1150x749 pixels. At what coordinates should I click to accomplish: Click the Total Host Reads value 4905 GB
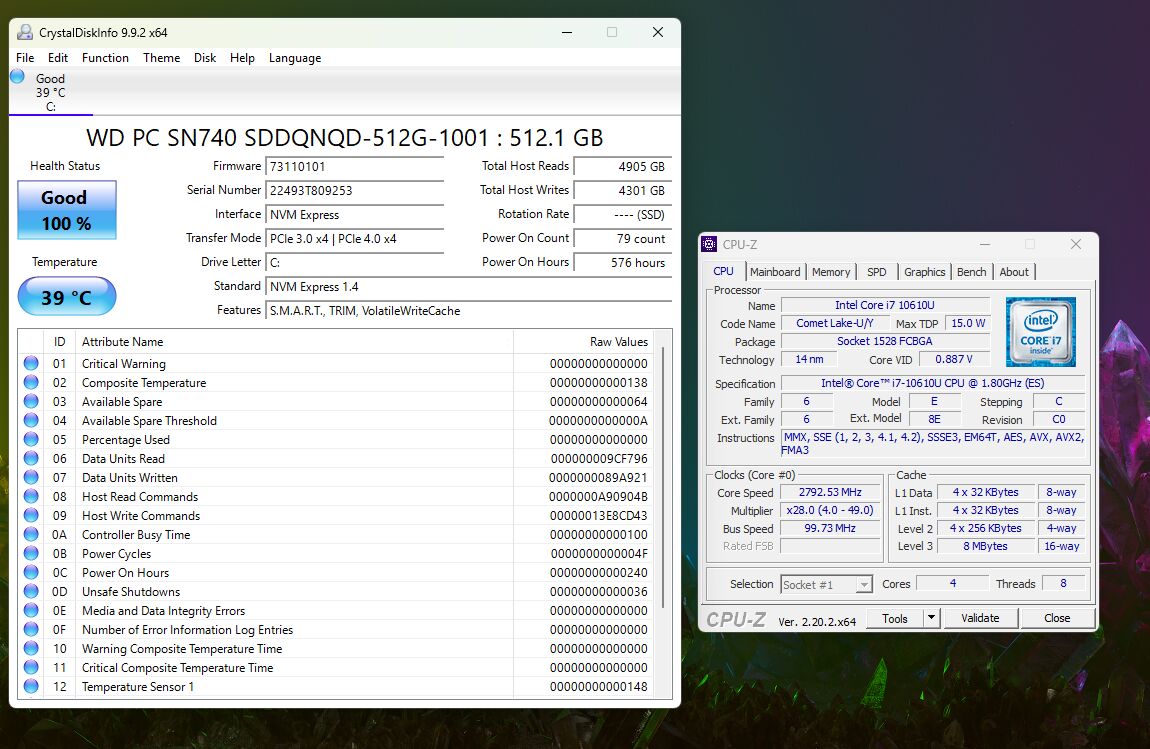pyautogui.click(x=622, y=167)
